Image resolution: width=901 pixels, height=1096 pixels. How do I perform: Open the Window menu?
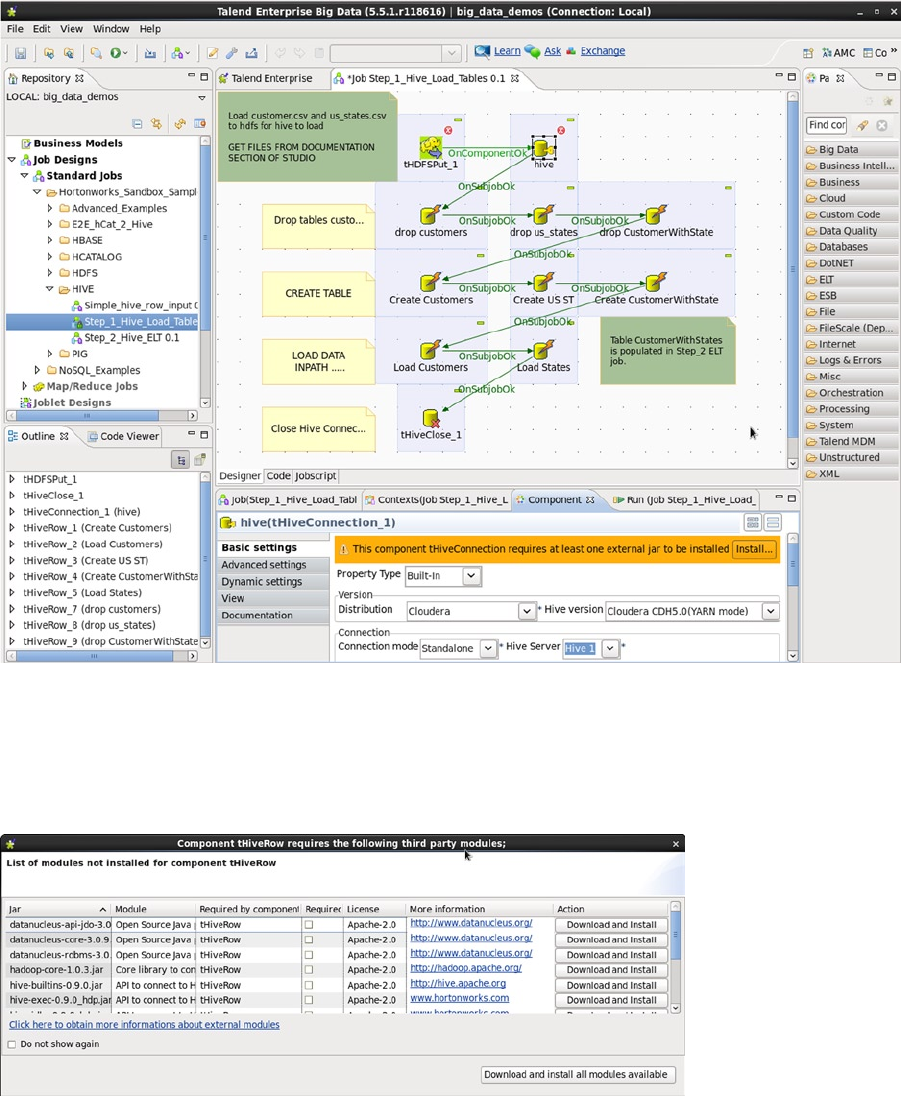[111, 29]
